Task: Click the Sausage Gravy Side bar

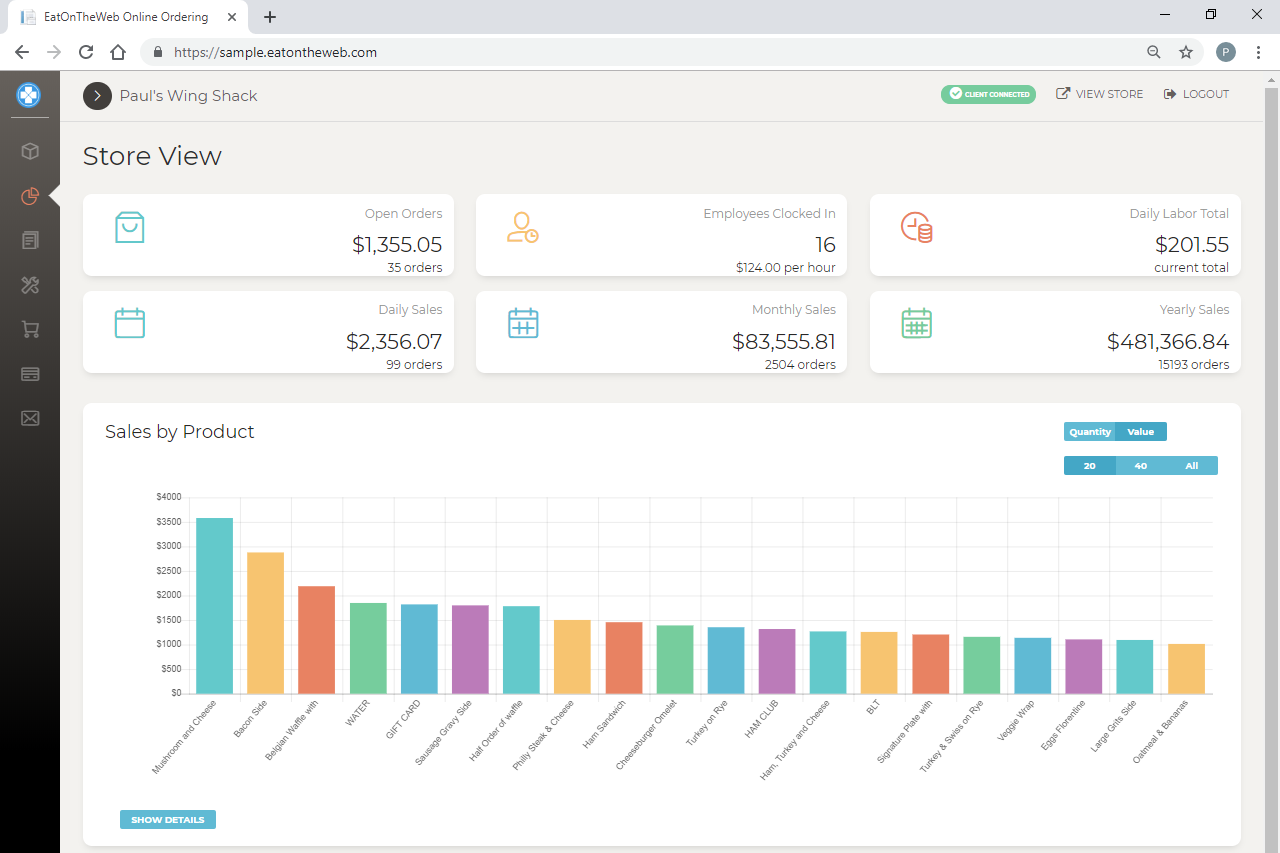Action: pyautogui.click(x=470, y=650)
